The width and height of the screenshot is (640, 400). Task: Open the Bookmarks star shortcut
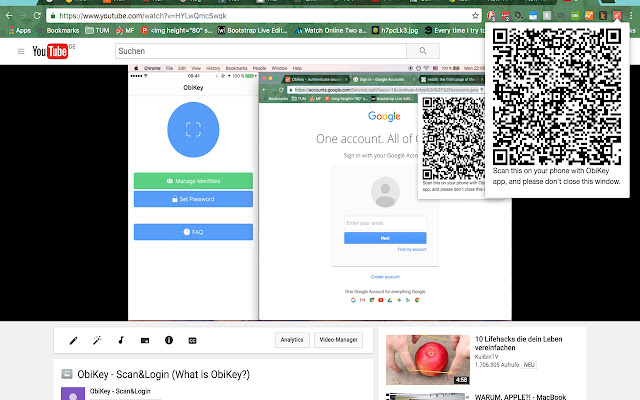click(58, 30)
